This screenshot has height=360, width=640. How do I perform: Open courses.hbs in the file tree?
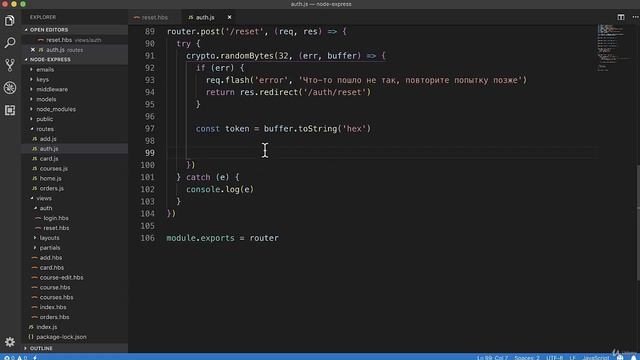pyautogui.click(x=56, y=298)
